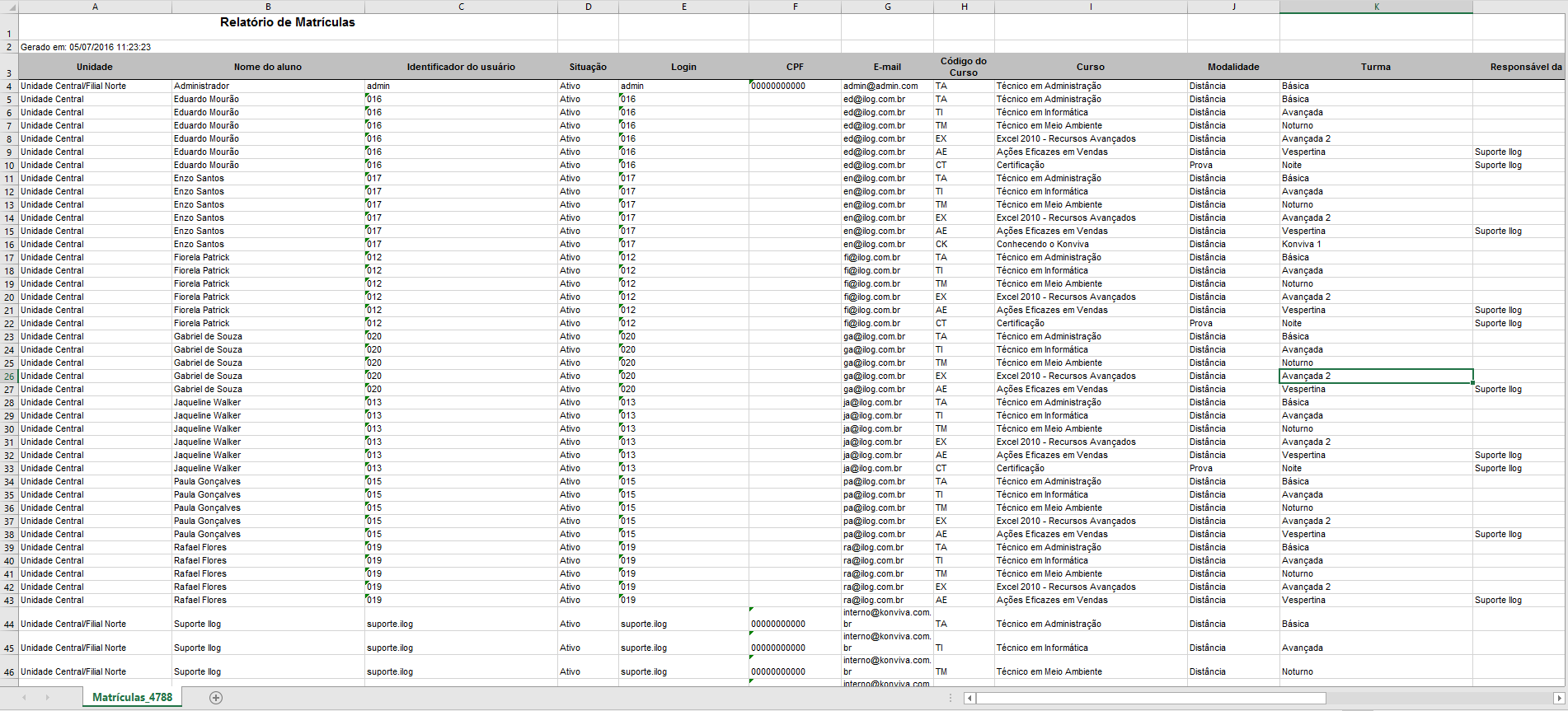Viewport: 1568px width, 711px height.
Task: Select row 26 header number
Action: [x=9, y=377]
